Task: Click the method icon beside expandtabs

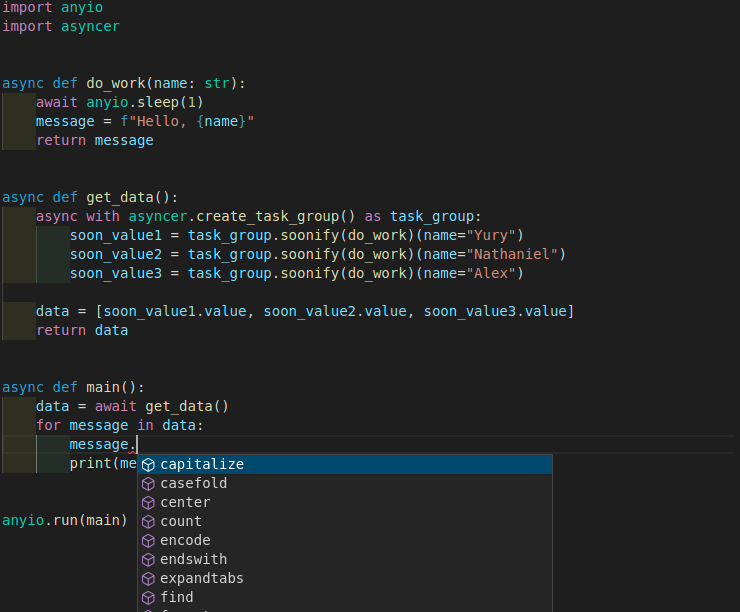Action: pyautogui.click(x=148, y=579)
